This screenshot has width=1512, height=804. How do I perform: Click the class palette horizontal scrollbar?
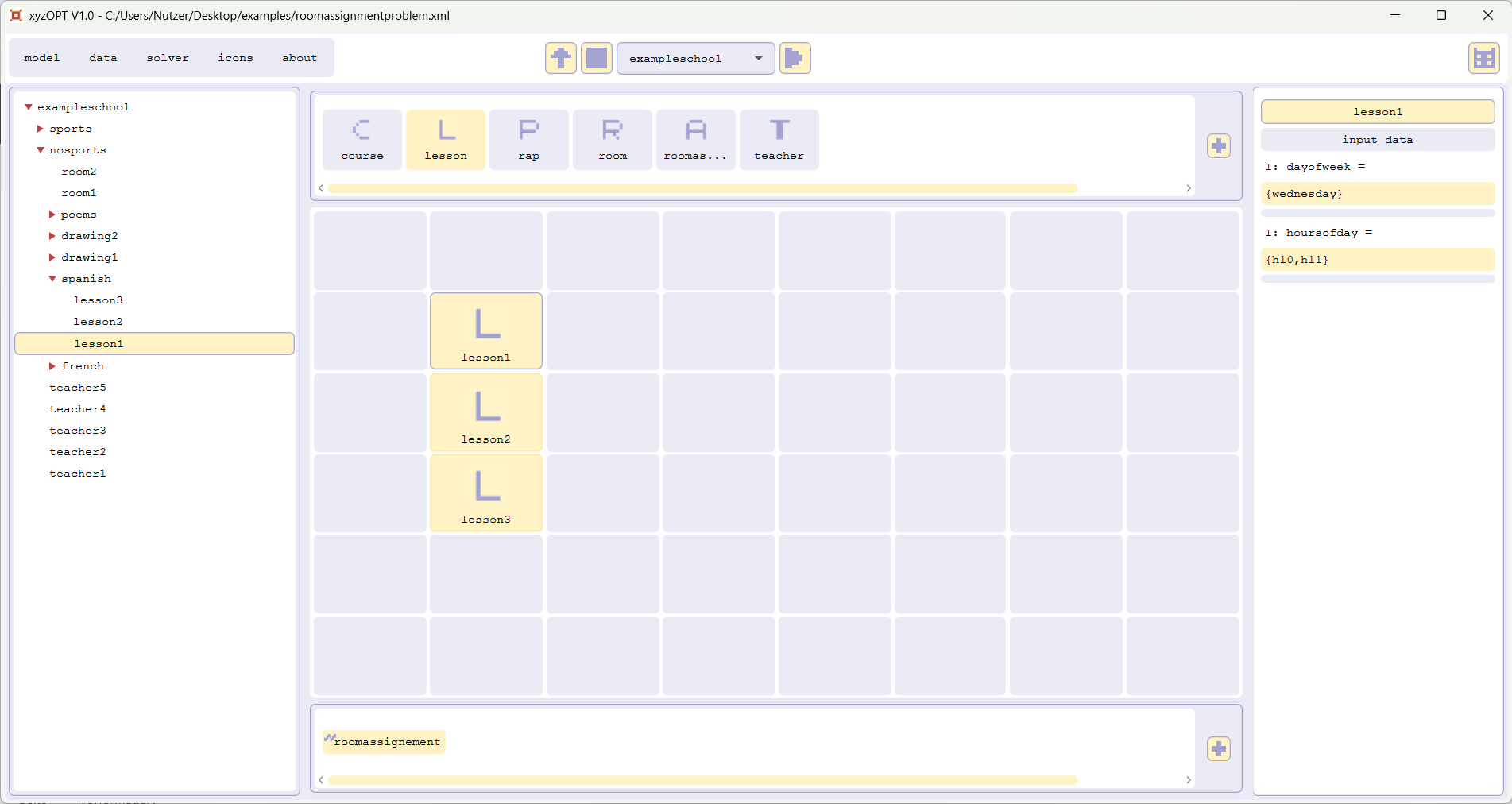702,188
